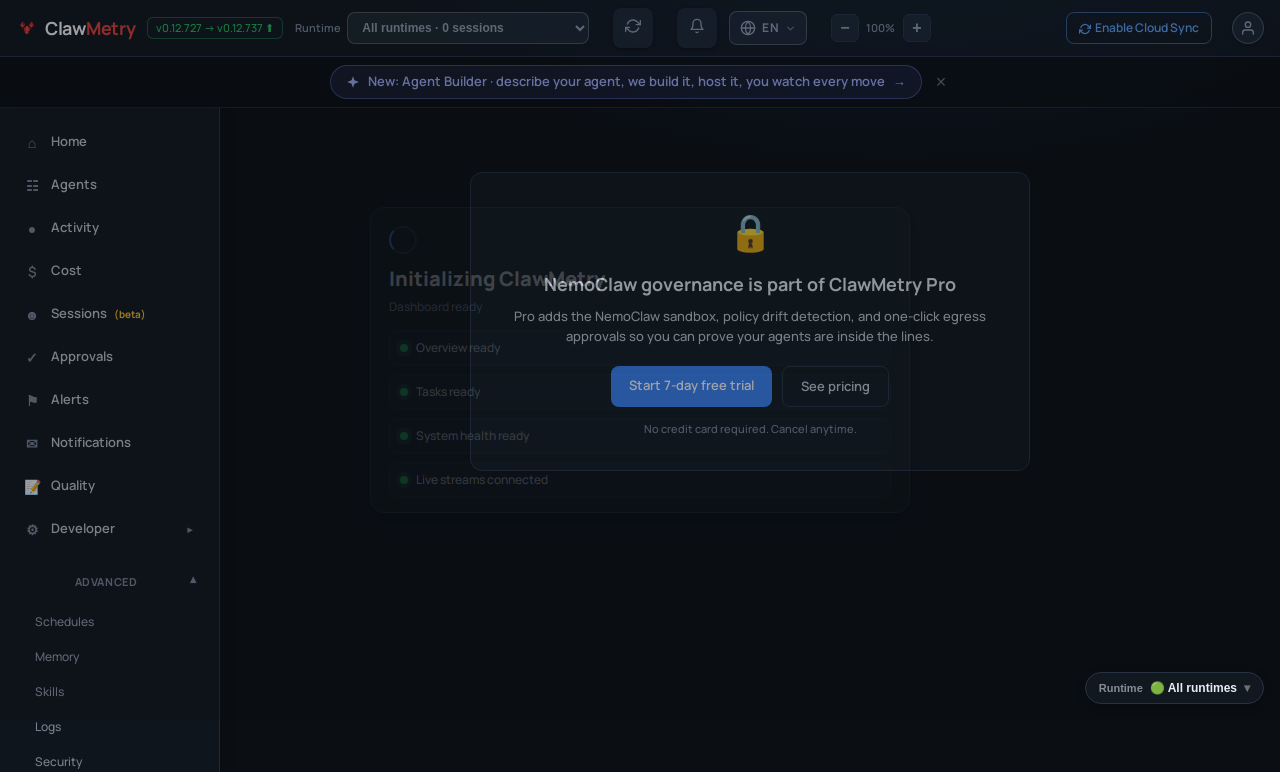Open Logs under Advanced
1280x772 pixels.
coord(48,727)
